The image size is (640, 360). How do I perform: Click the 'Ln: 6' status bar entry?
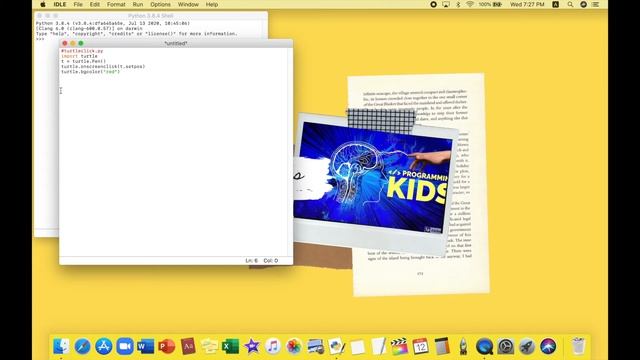coord(251,260)
